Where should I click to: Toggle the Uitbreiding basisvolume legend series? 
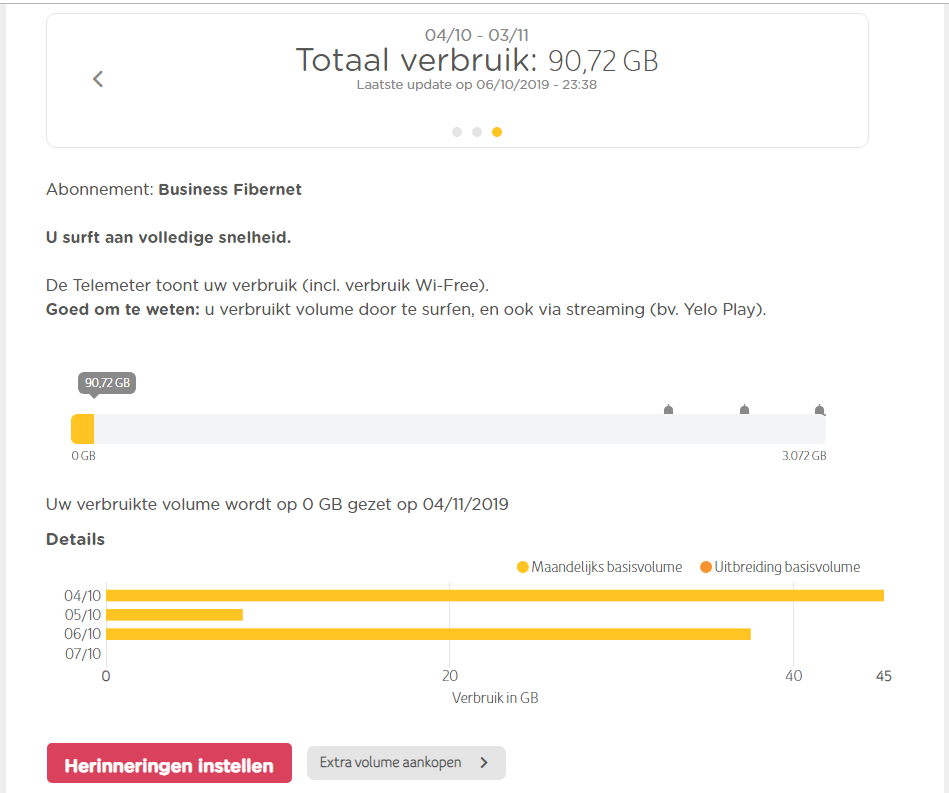779,567
